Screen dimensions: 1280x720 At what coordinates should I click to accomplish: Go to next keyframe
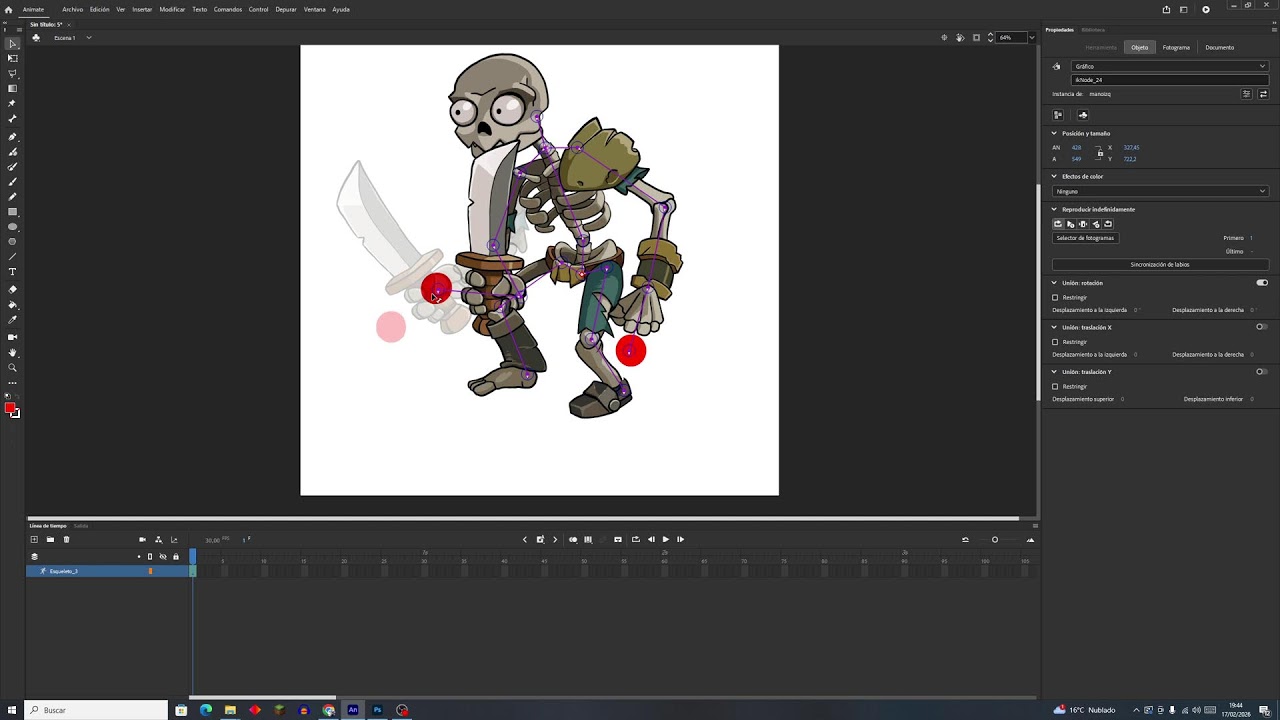(x=555, y=540)
